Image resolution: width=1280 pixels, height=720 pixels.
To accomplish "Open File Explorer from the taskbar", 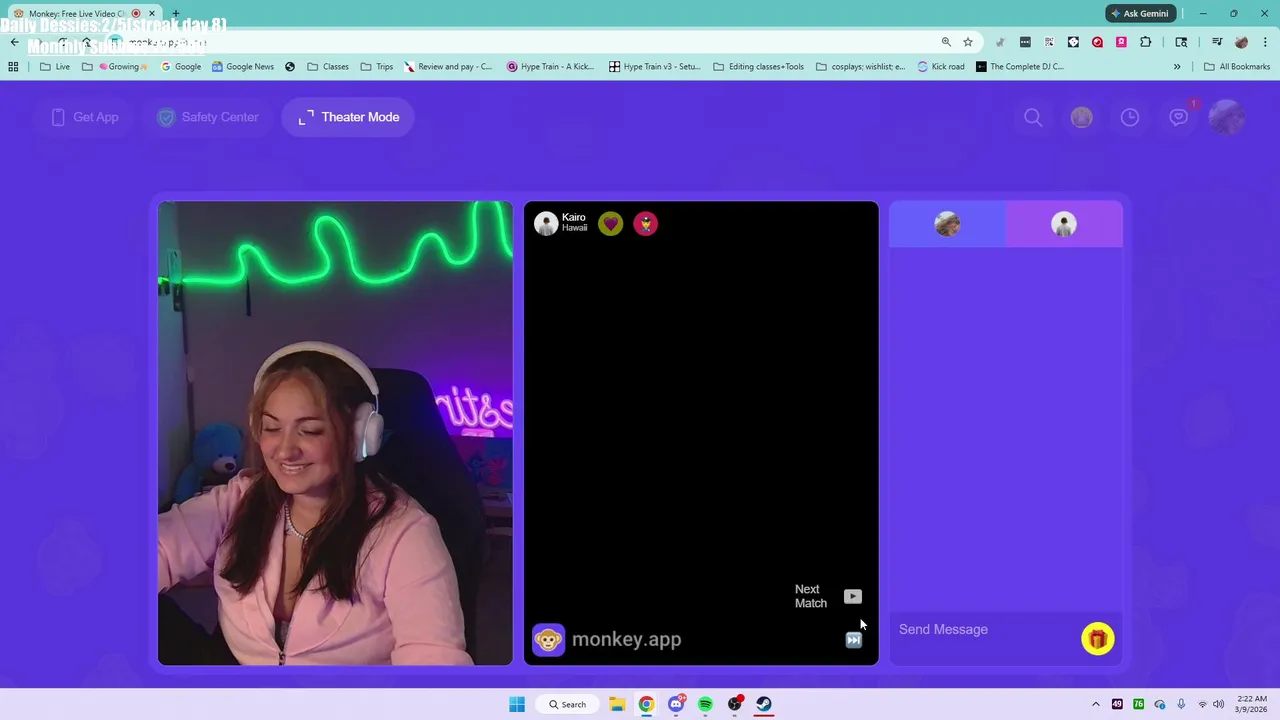I will [x=617, y=704].
